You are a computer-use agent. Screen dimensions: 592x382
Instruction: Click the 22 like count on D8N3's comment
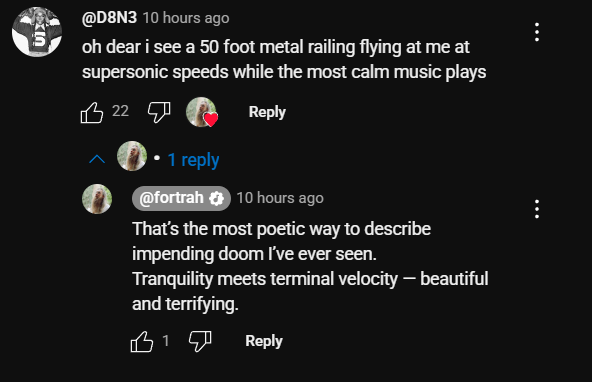click(120, 111)
